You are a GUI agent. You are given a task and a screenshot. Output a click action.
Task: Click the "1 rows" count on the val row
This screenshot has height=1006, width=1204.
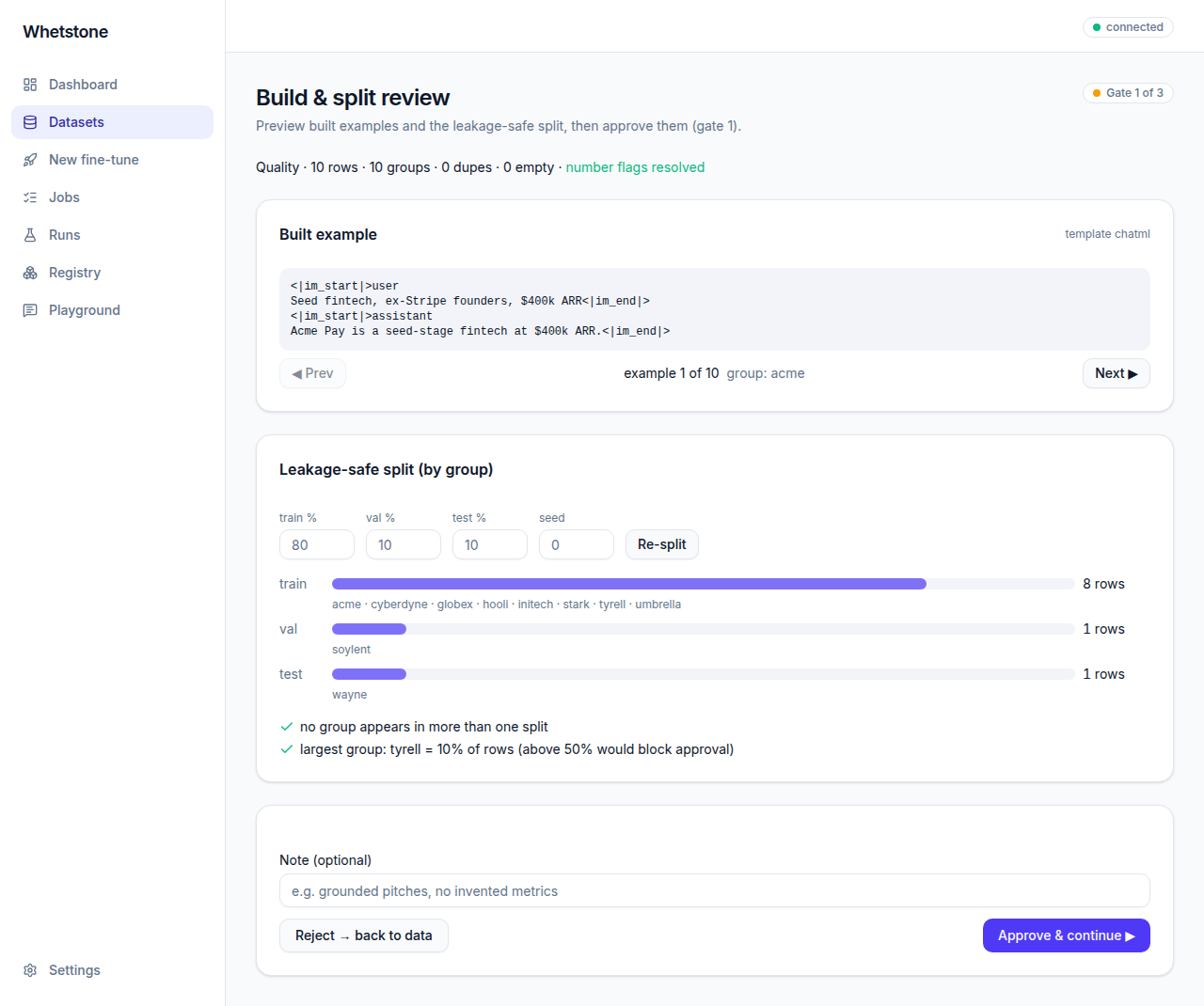pyautogui.click(x=1104, y=629)
